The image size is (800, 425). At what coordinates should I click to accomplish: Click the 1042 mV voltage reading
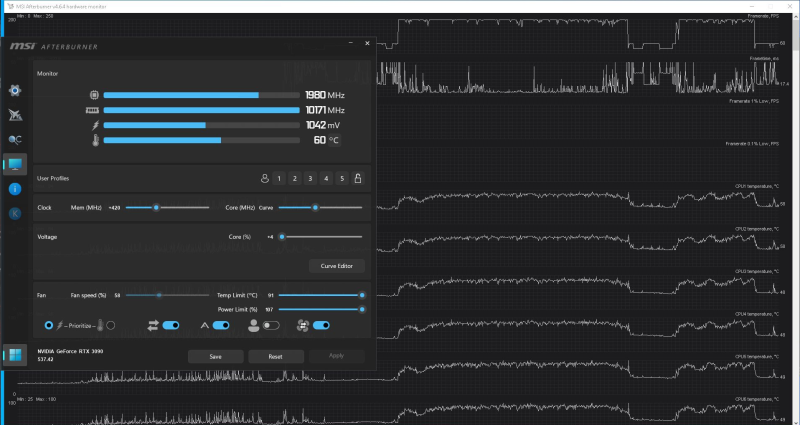pyautogui.click(x=323, y=125)
